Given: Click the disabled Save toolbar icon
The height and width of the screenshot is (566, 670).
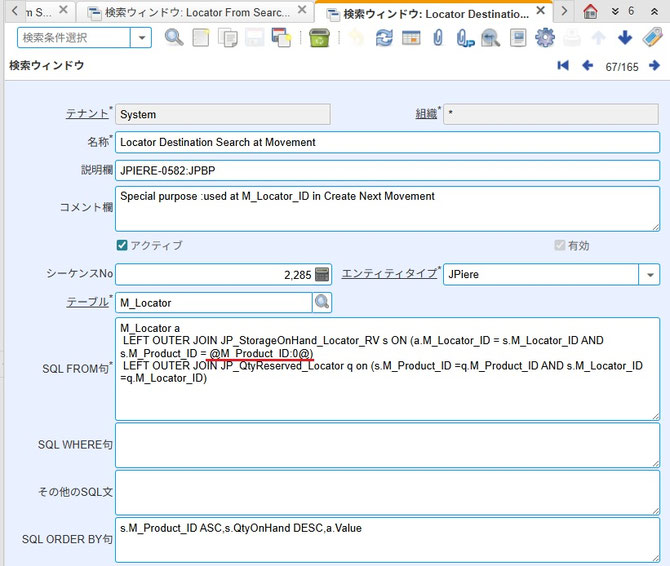Looking at the screenshot, I should point(254,38).
